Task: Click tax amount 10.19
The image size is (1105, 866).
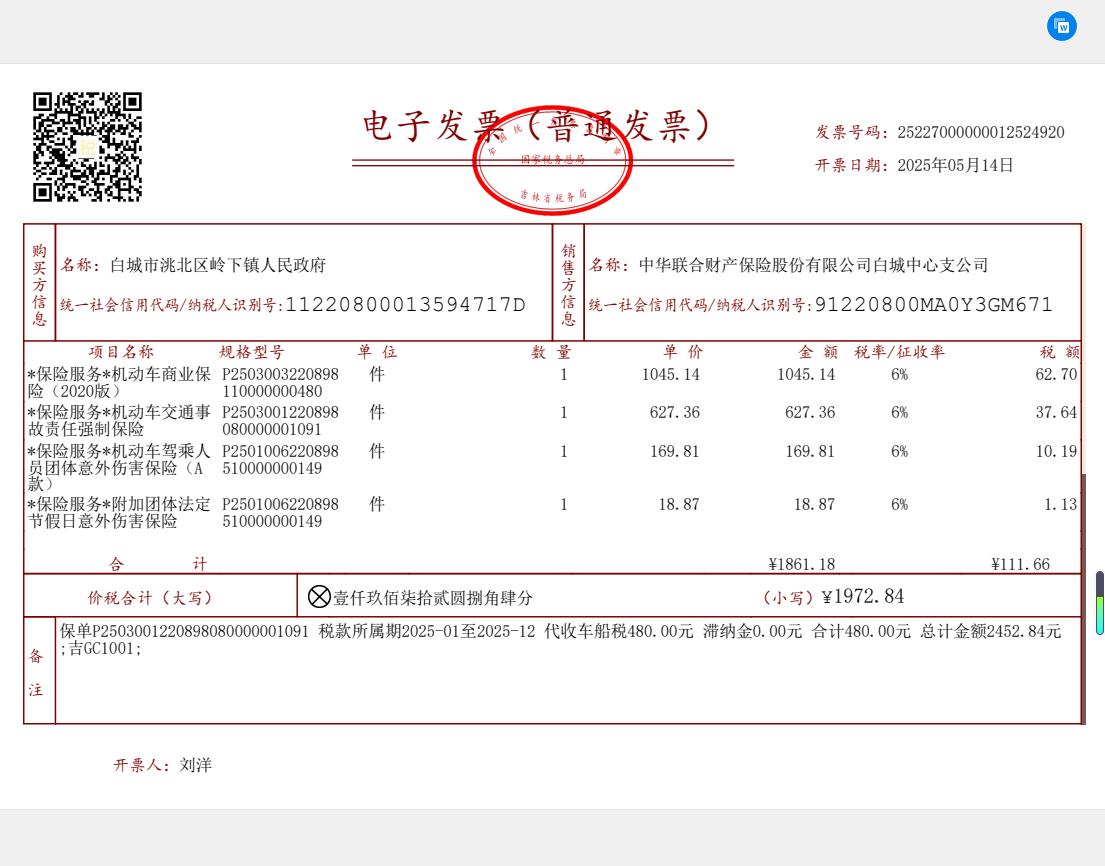Action: 1056,451
